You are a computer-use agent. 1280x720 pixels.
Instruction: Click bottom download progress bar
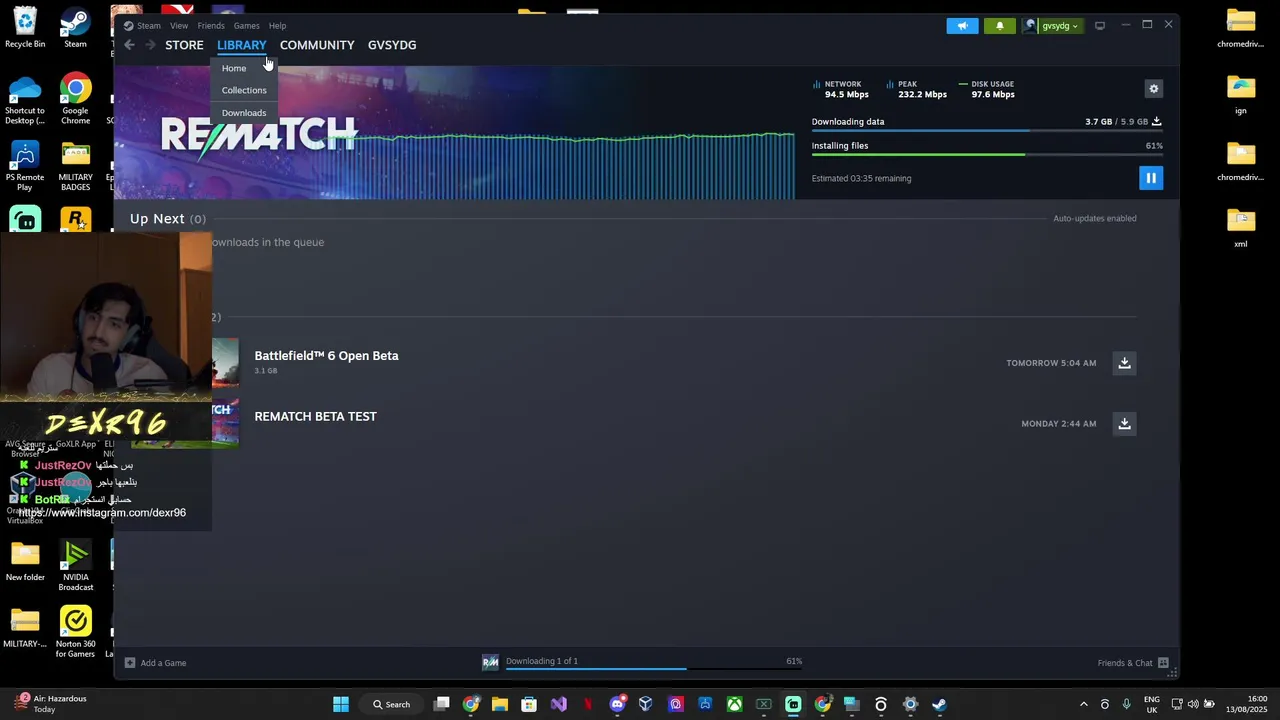tap(654, 669)
